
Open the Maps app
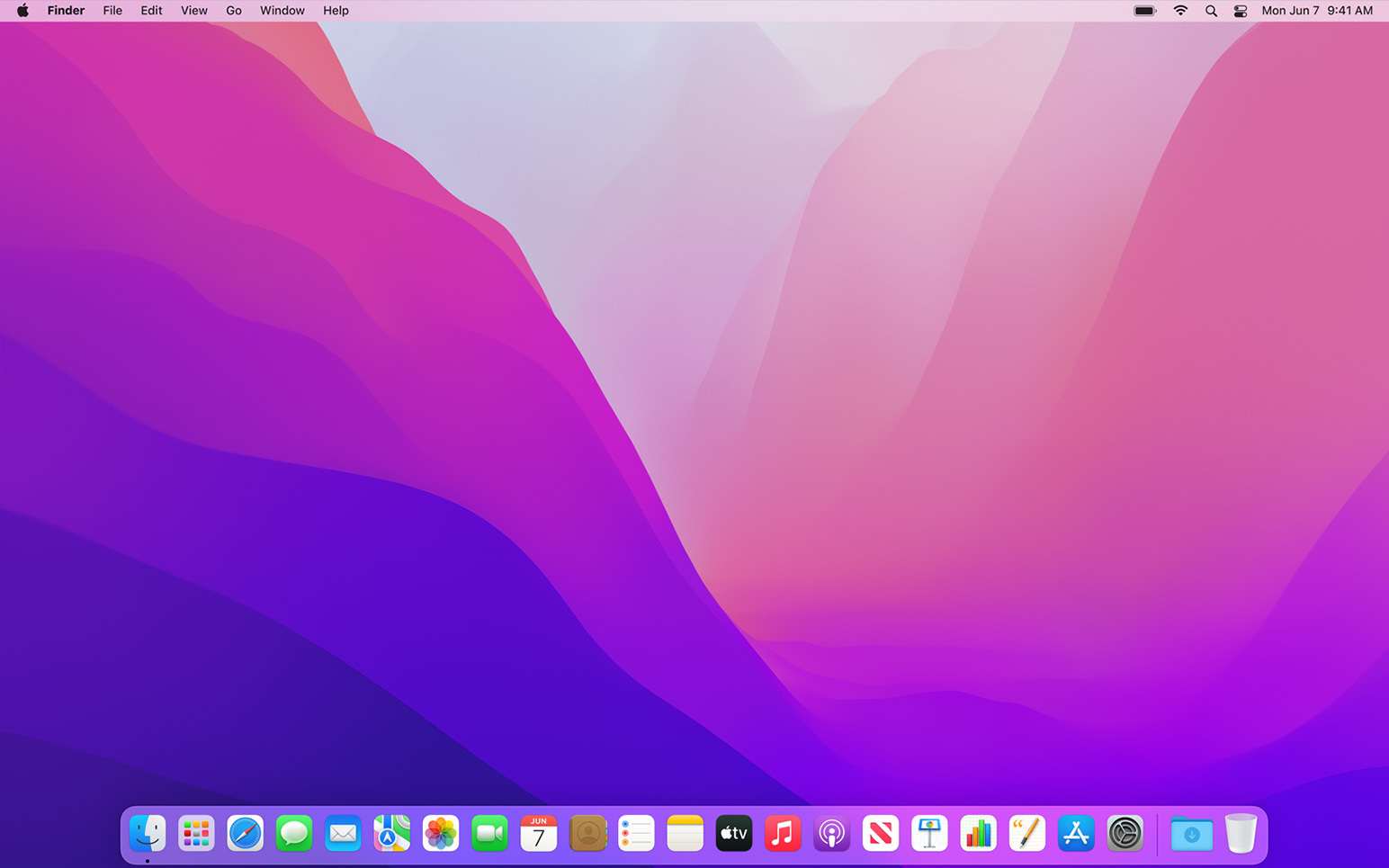coord(392,834)
